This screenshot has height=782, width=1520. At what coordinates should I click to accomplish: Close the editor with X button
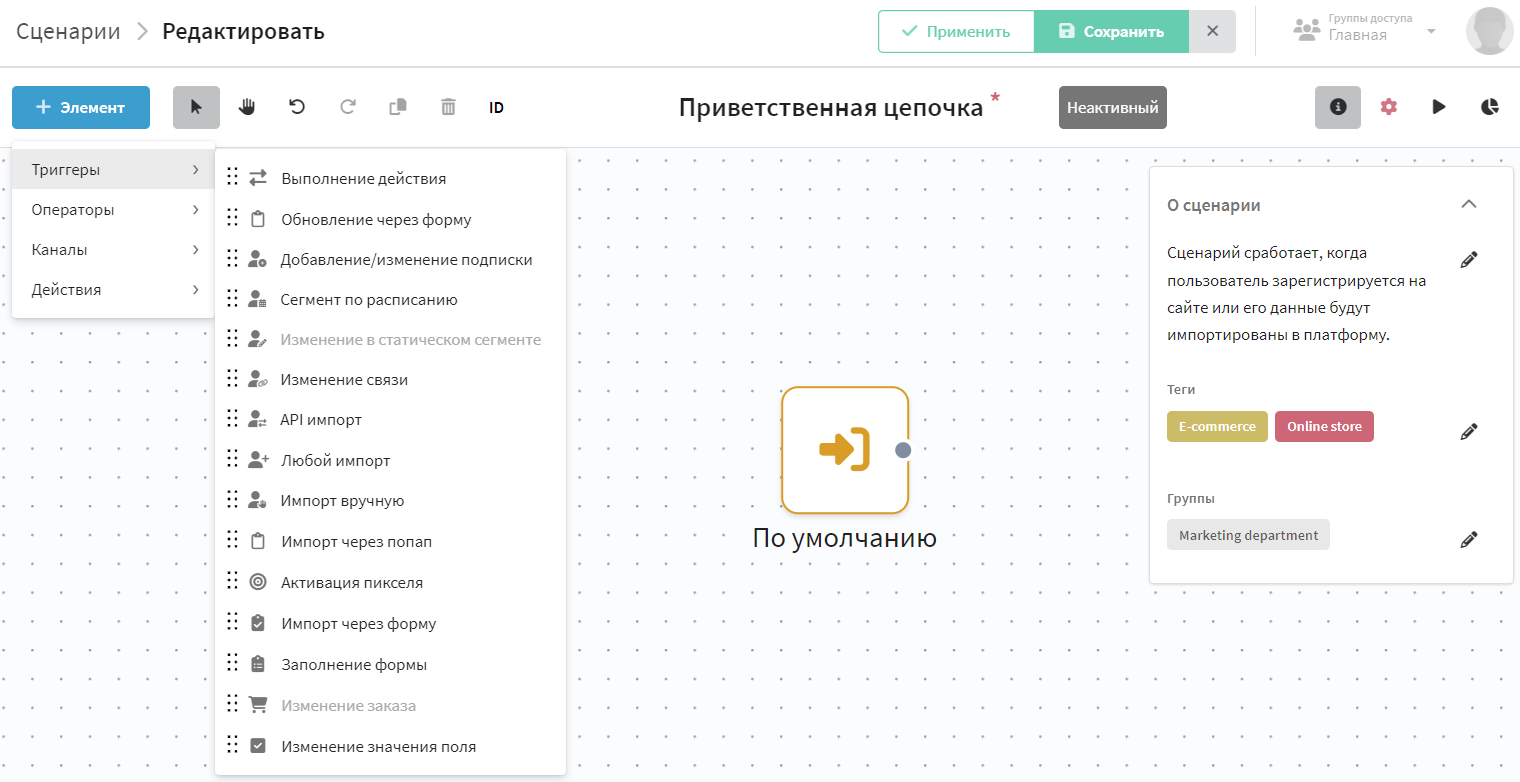[1212, 31]
